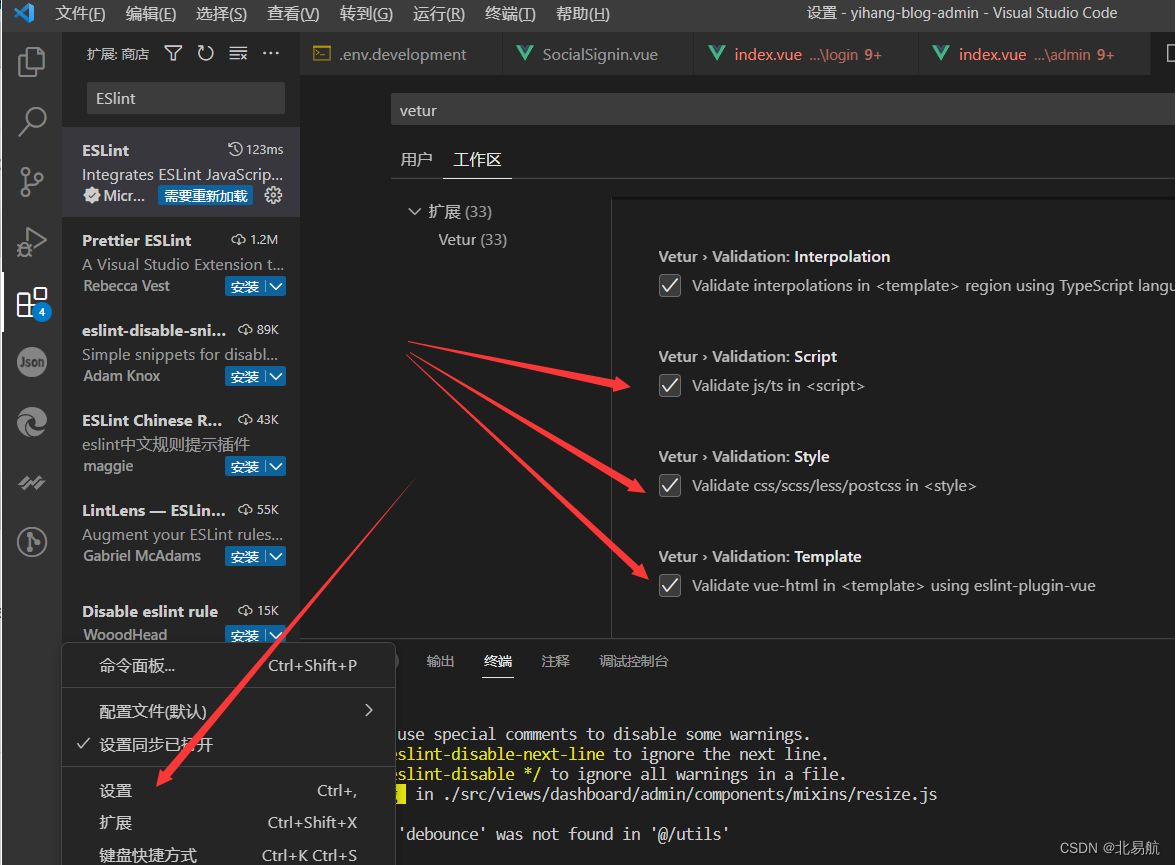Open the Edge browser tools icon
The height and width of the screenshot is (865, 1176).
[32, 422]
